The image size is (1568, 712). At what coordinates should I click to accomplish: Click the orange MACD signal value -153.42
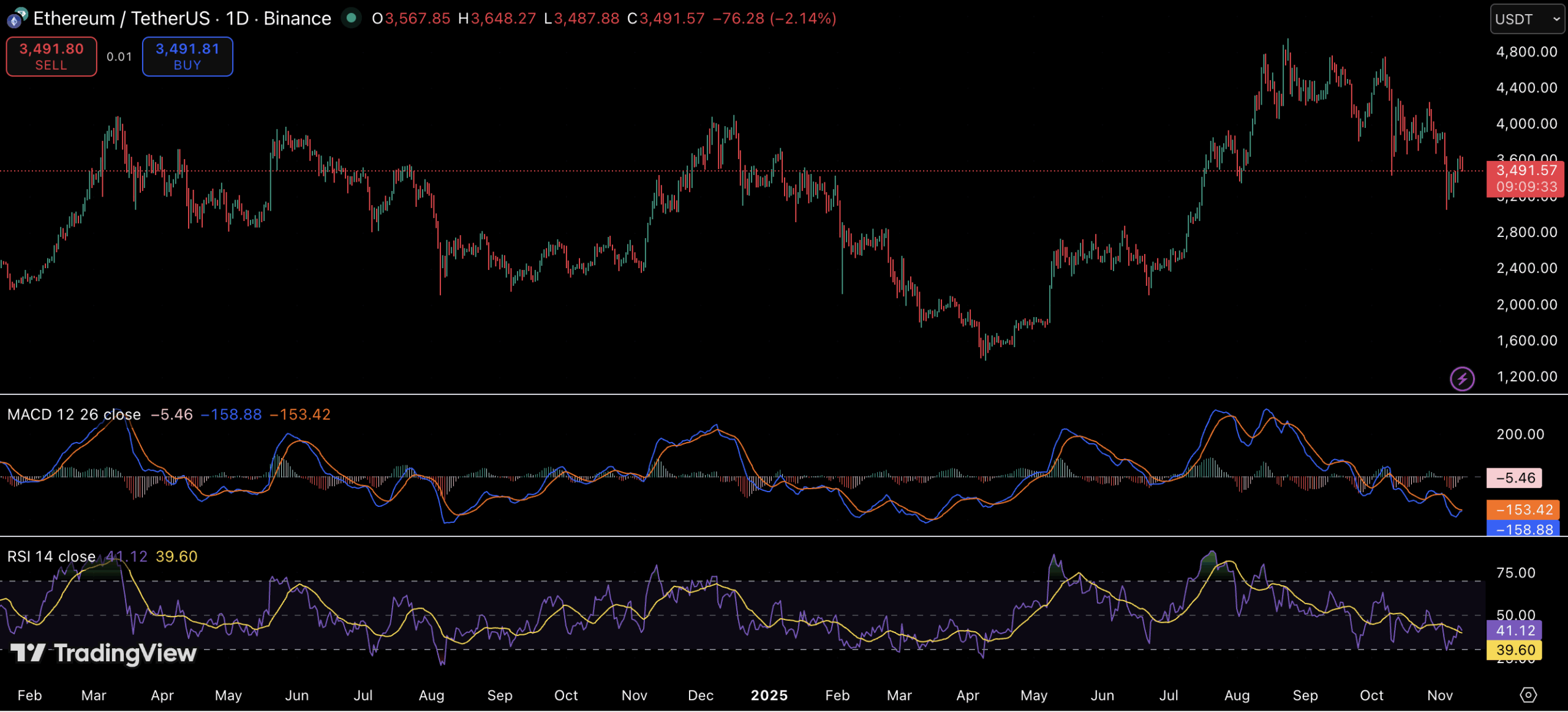coord(1523,509)
